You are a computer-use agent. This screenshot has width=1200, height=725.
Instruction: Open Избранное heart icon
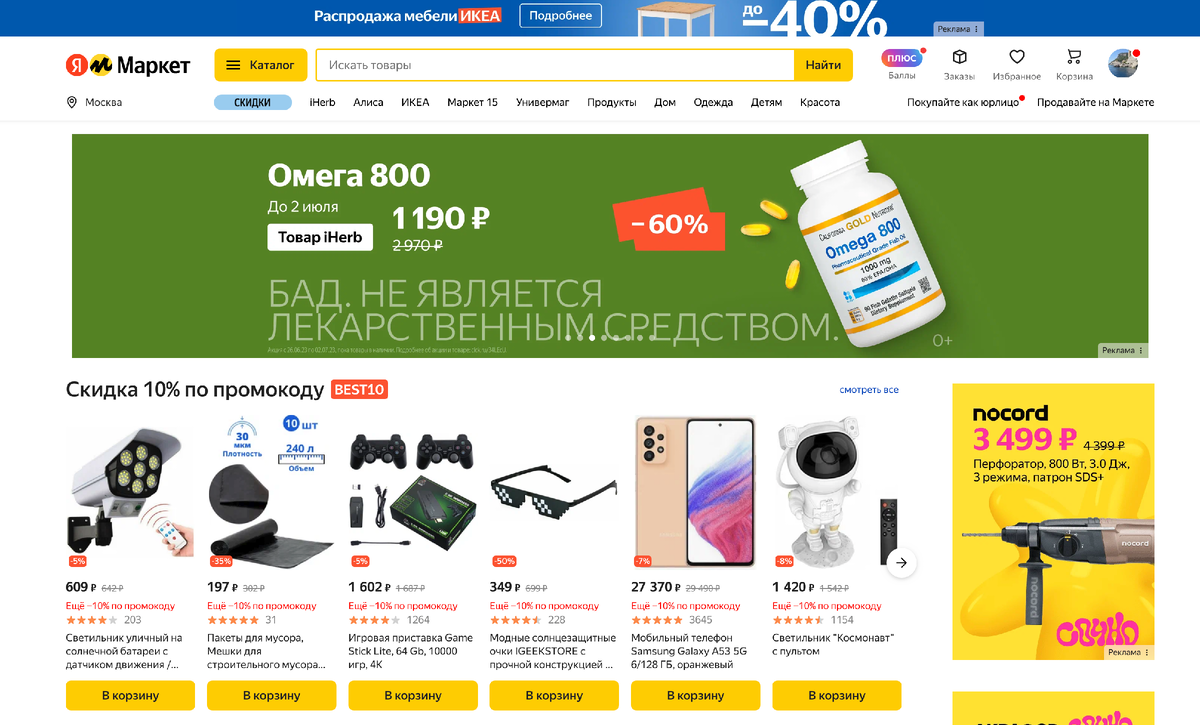[1017, 57]
